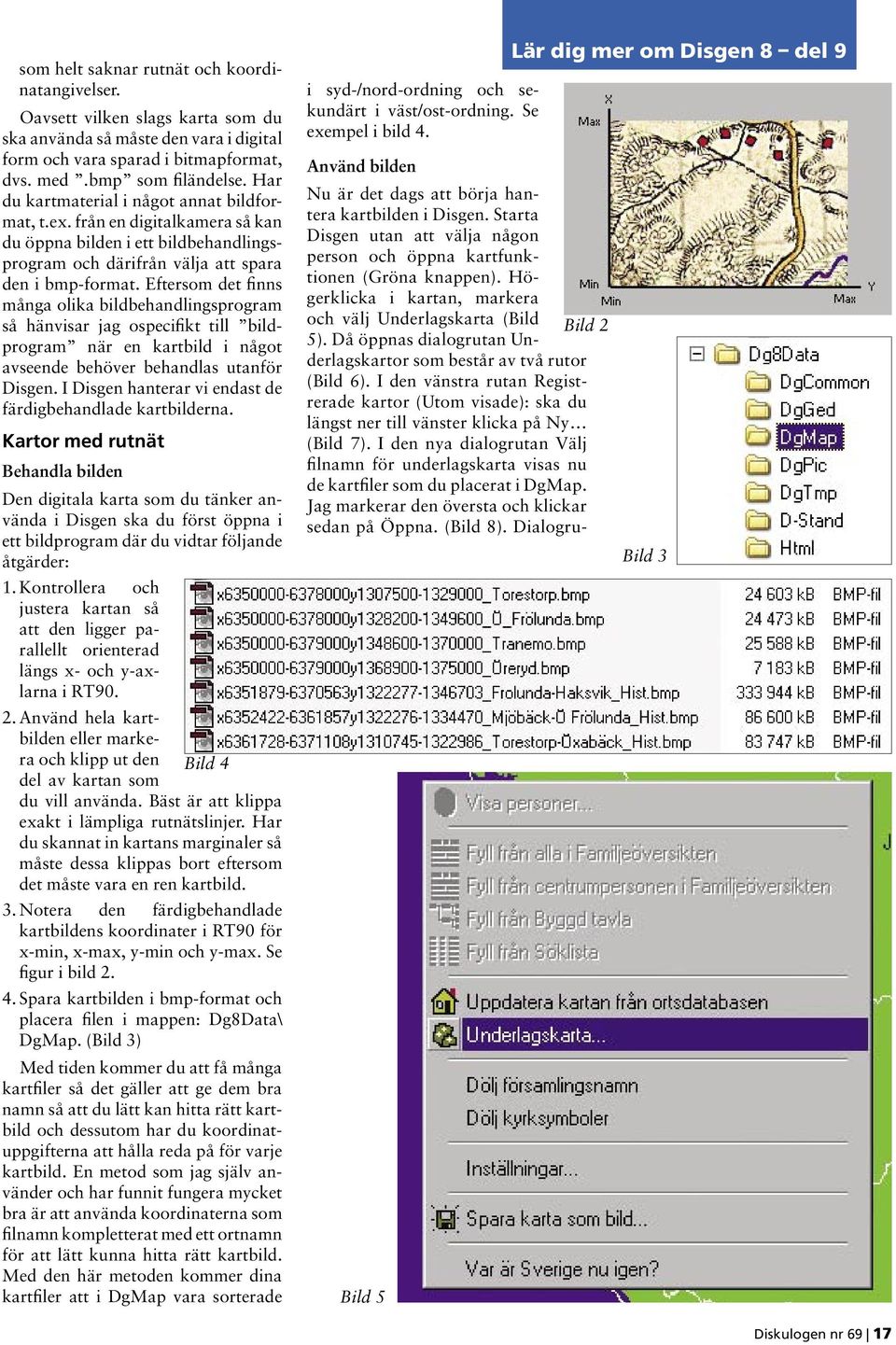
Task: Select the highlighted DgMap folder
Action: [x=809, y=437]
